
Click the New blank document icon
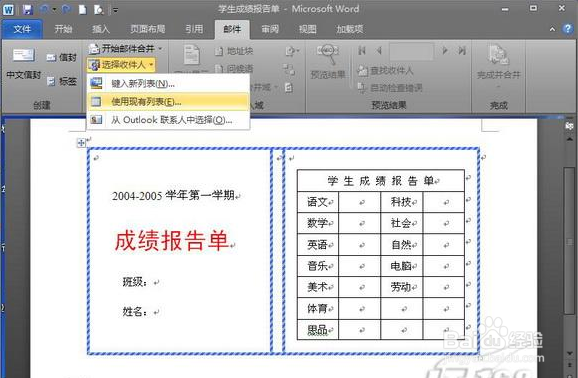[x=83, y=10]
